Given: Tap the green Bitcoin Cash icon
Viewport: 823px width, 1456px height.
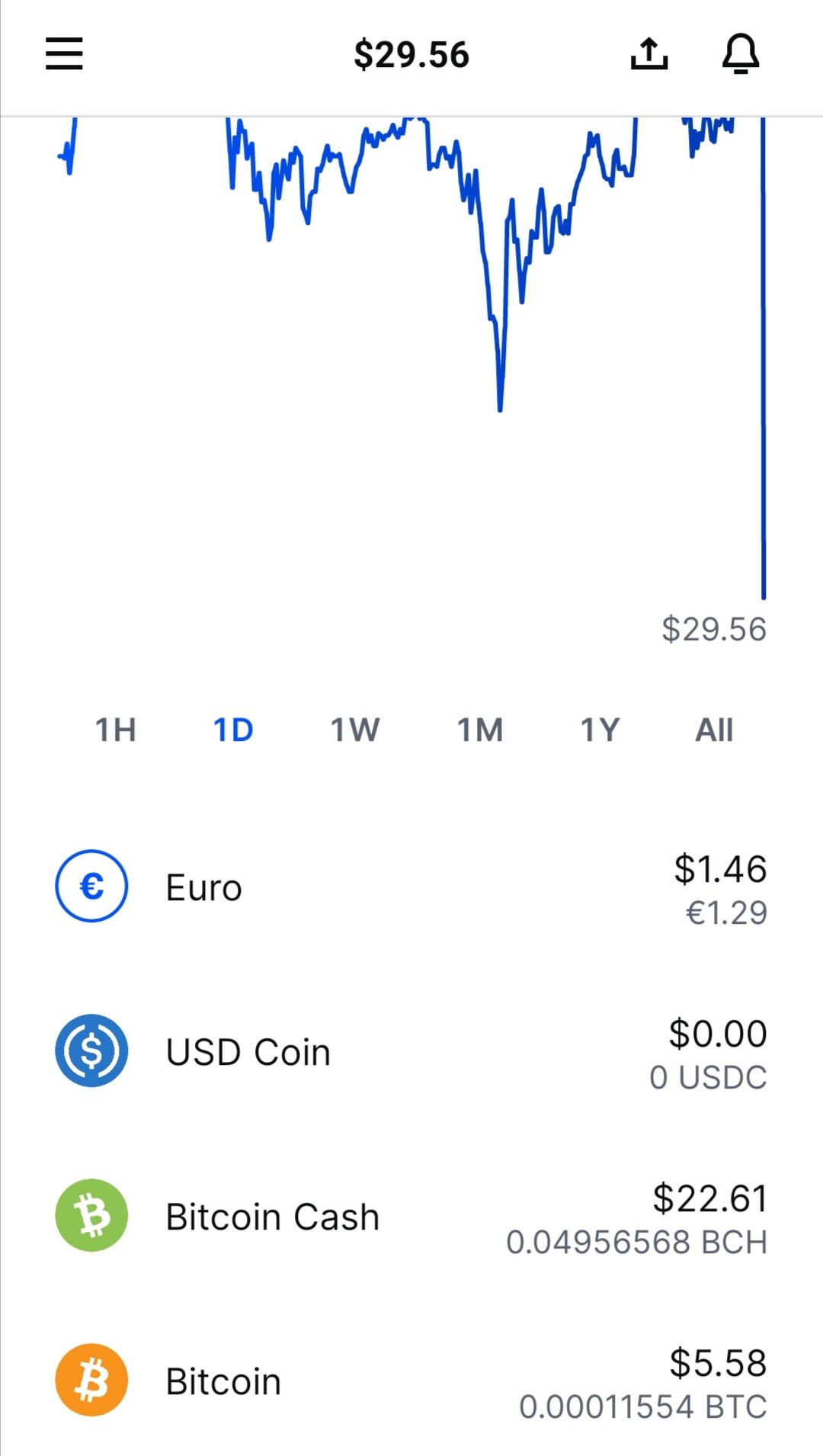Looking at the screenshot, I should (x=91, y=1215).
